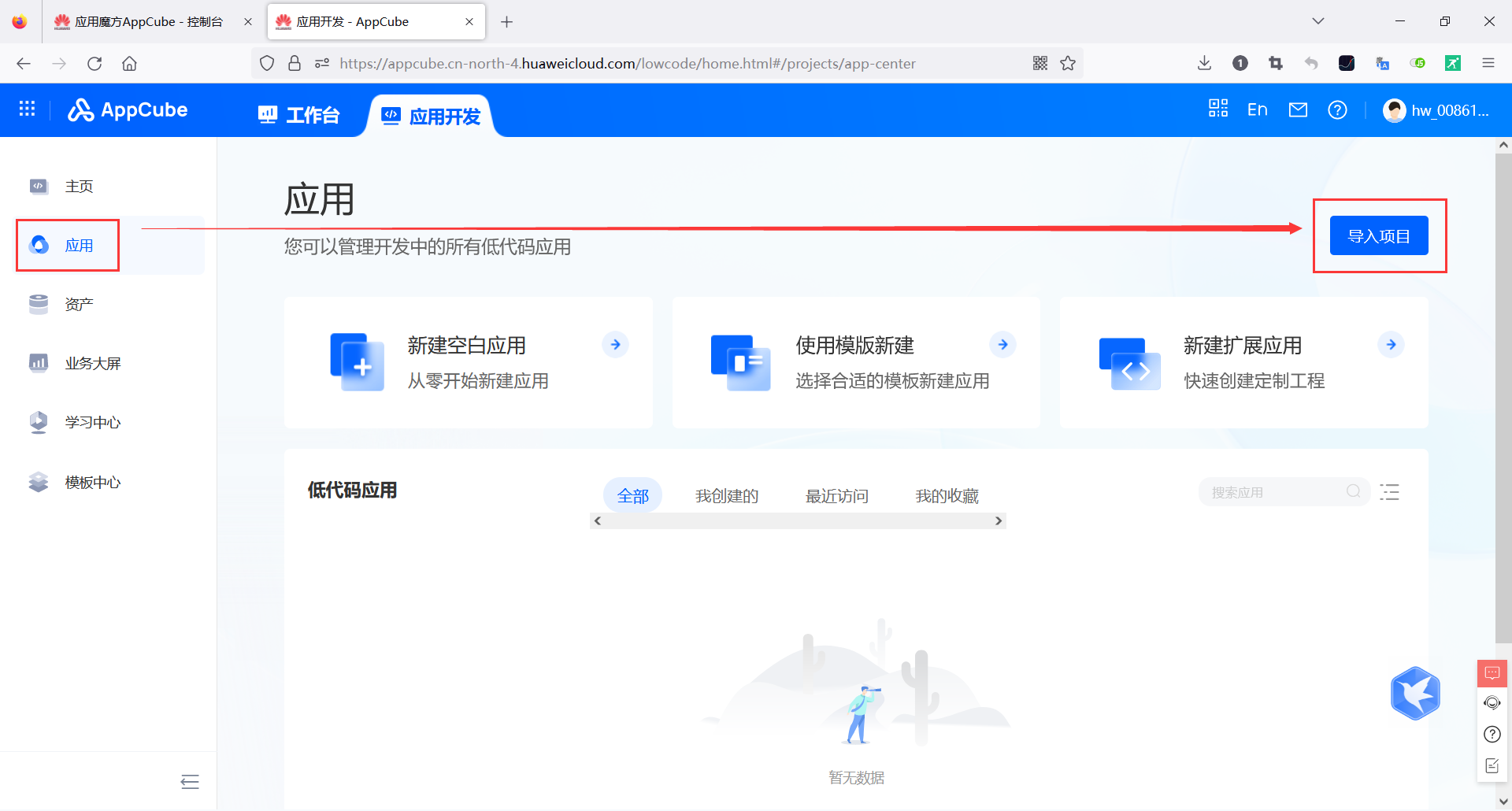The width and height of the screenshot is (1512, 811).
Task: Open 学习中心 from the sidebar
Action: tap(93, 422)
